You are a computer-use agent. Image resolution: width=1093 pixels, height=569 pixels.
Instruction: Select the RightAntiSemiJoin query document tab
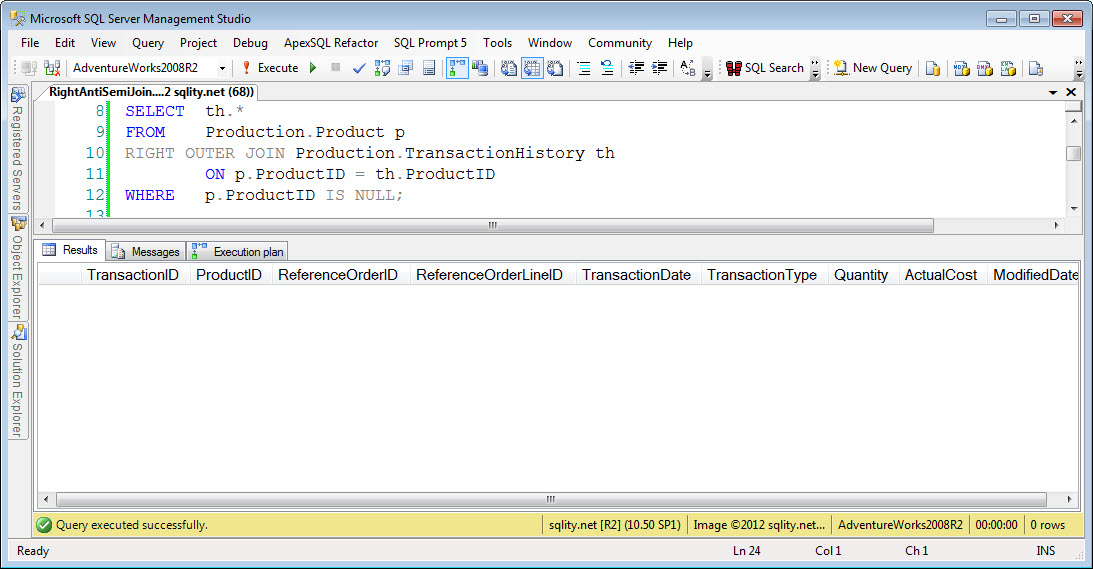[x=151, y=91]
